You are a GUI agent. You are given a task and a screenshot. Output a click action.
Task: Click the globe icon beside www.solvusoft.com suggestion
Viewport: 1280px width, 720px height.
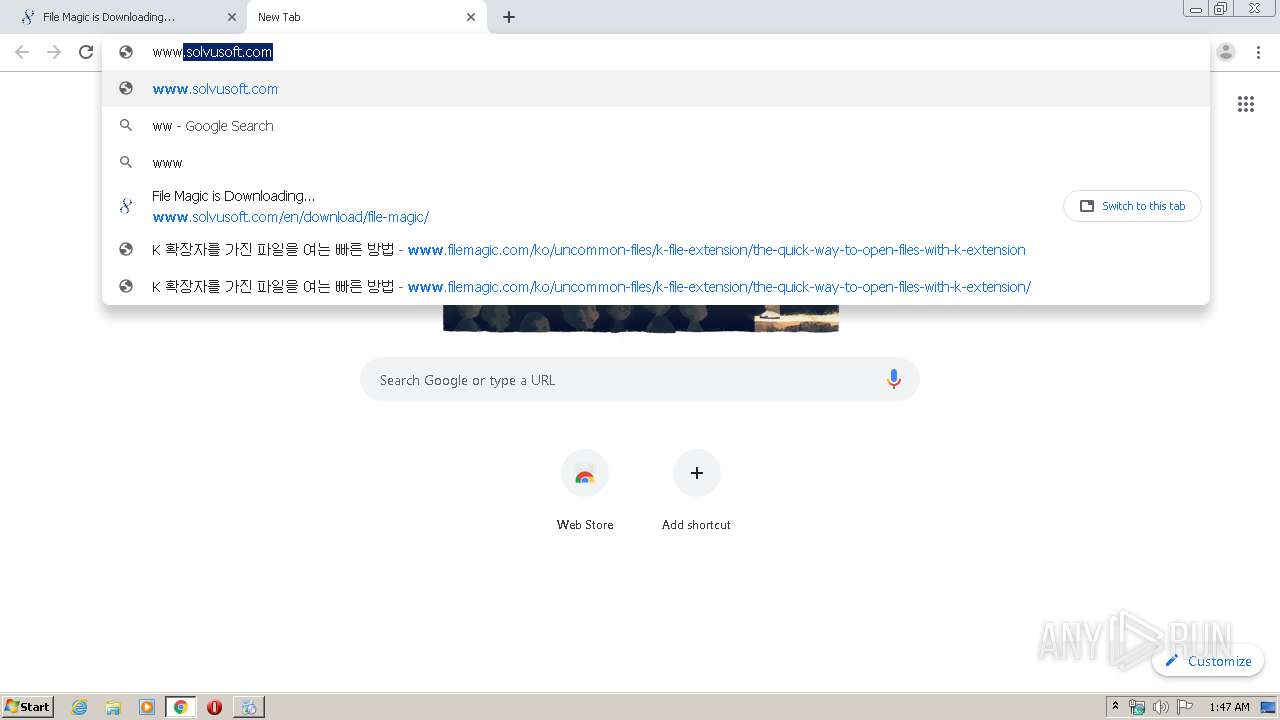tap(126, 88)
